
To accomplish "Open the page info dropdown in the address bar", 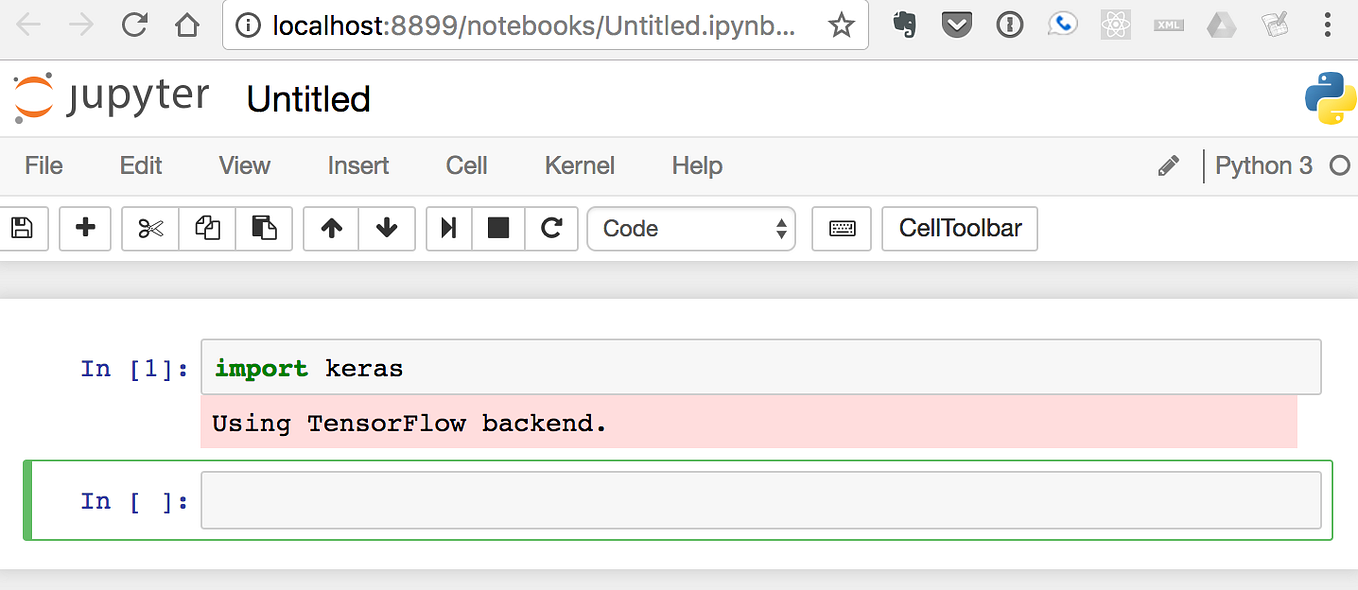I will point(247,25).
